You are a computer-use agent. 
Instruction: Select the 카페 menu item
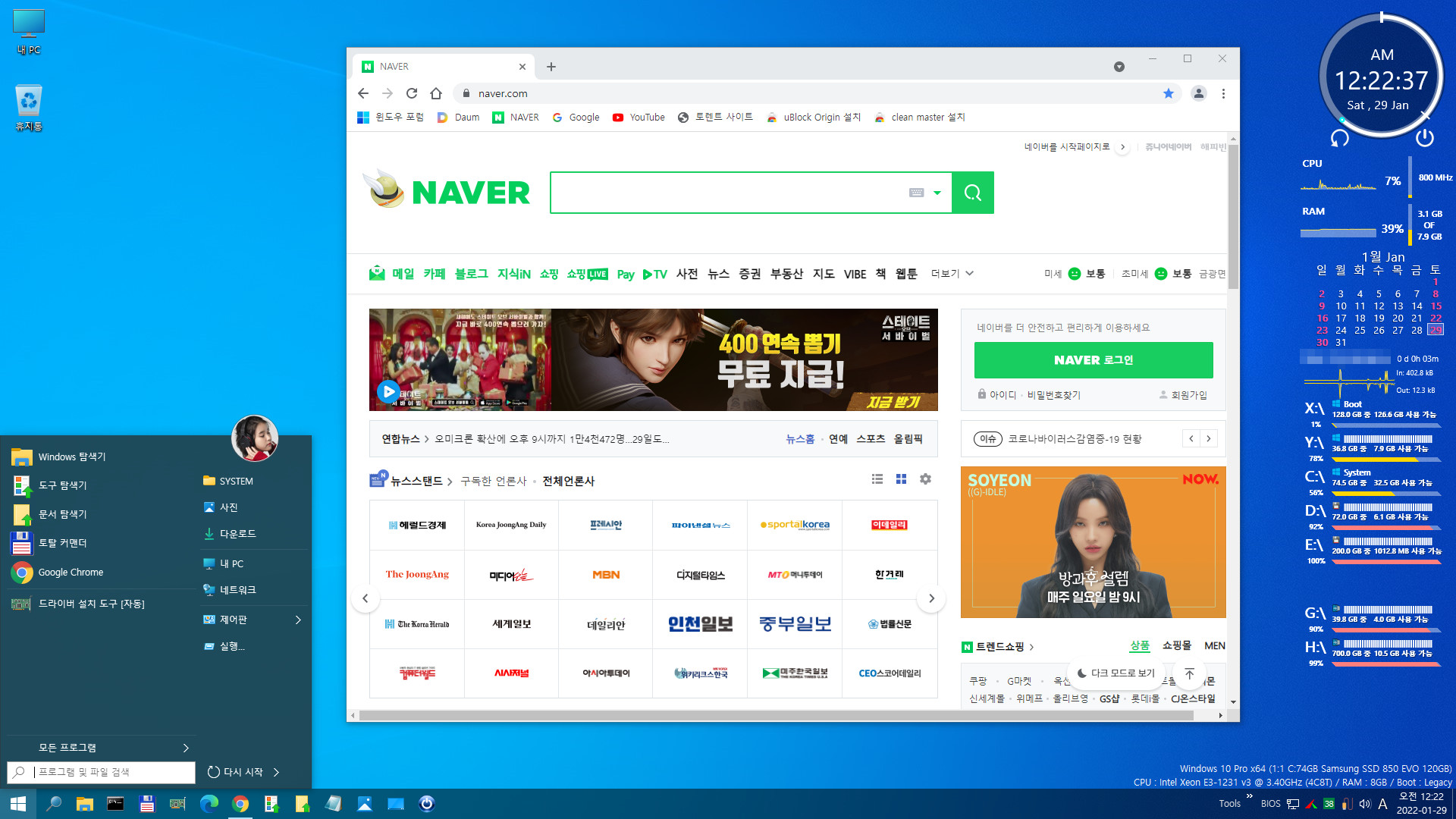435,274
